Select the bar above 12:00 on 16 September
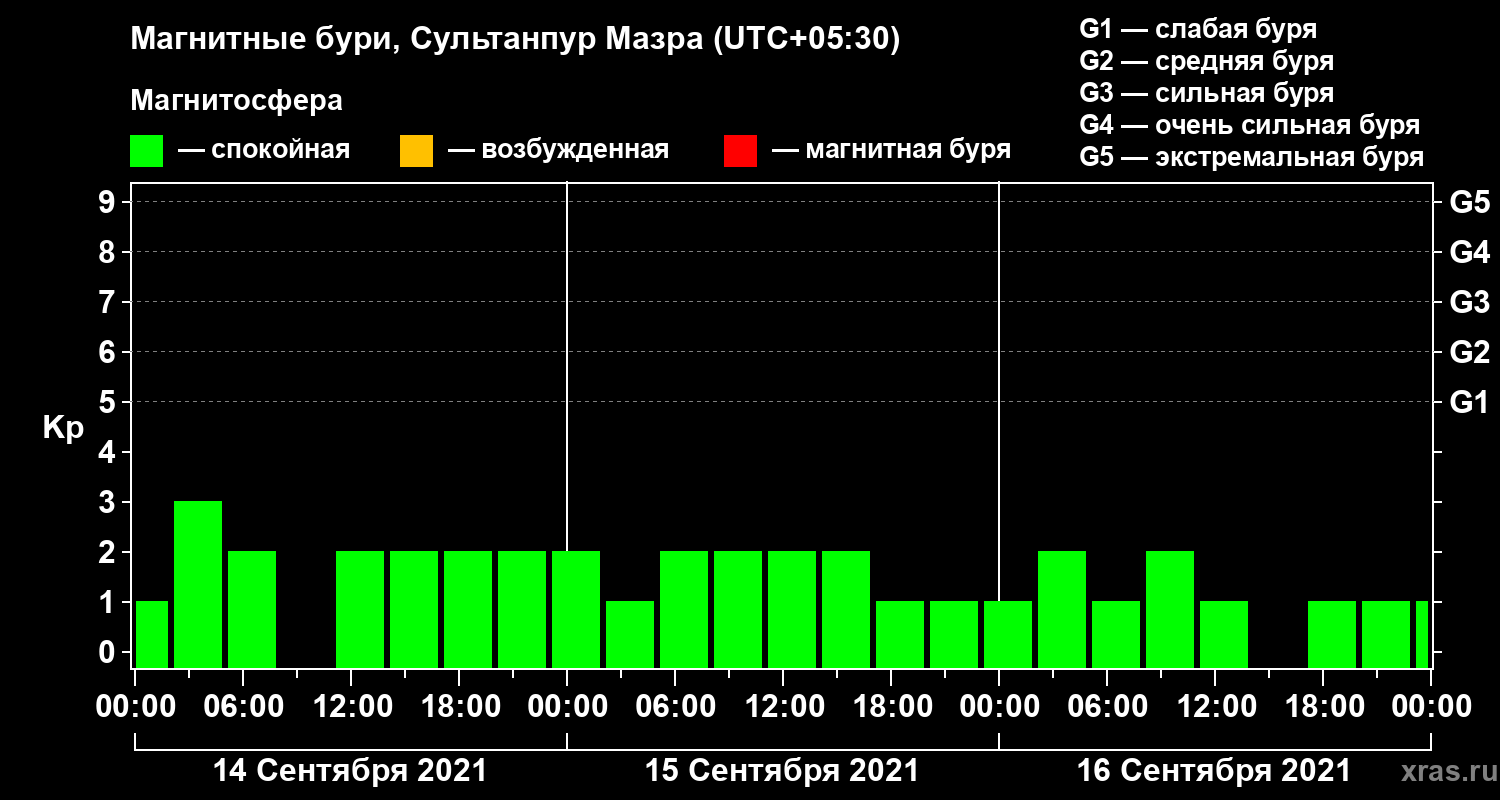The height and width of the screenshot is (800, 1500). pyautogui.click(x=1224, y=634)
